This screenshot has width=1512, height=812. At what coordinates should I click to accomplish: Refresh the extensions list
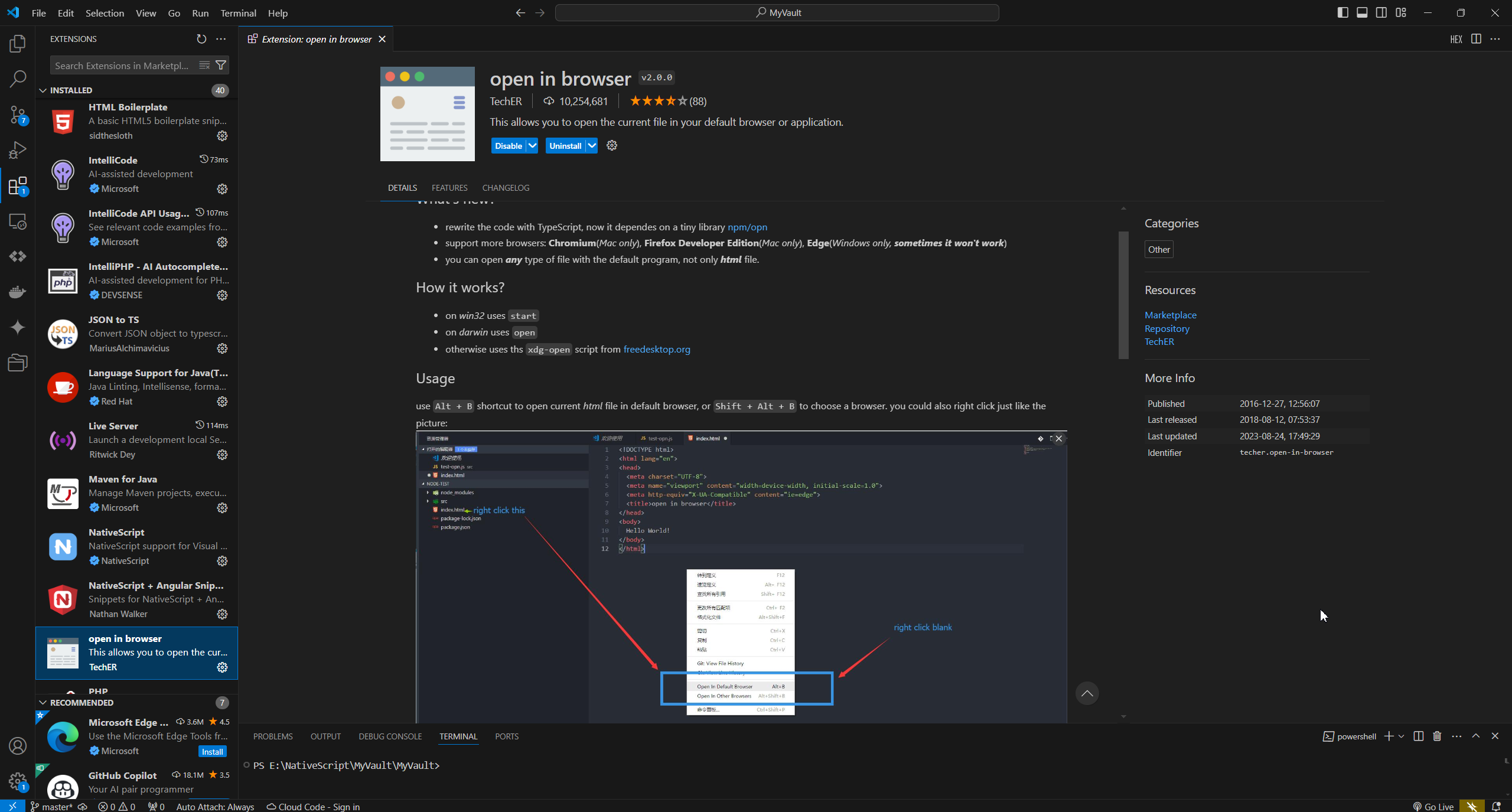click(x=201, y=39)
